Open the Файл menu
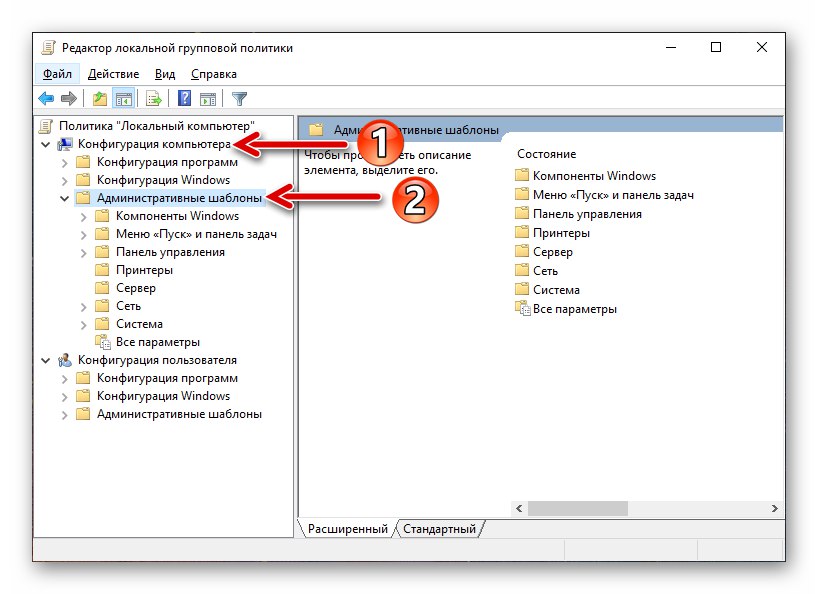The height and width of the screenshot is (594, 818). [x=57, y=74]
